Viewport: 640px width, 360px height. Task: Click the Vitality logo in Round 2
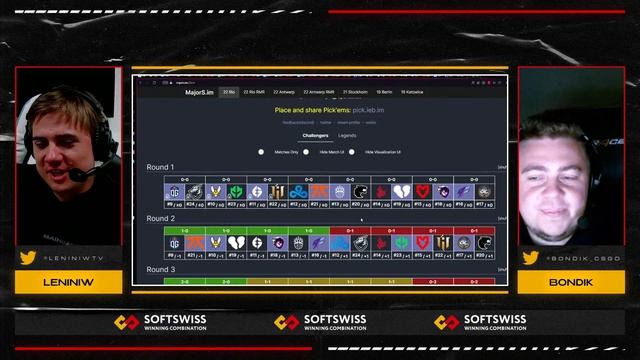[216, 243]
